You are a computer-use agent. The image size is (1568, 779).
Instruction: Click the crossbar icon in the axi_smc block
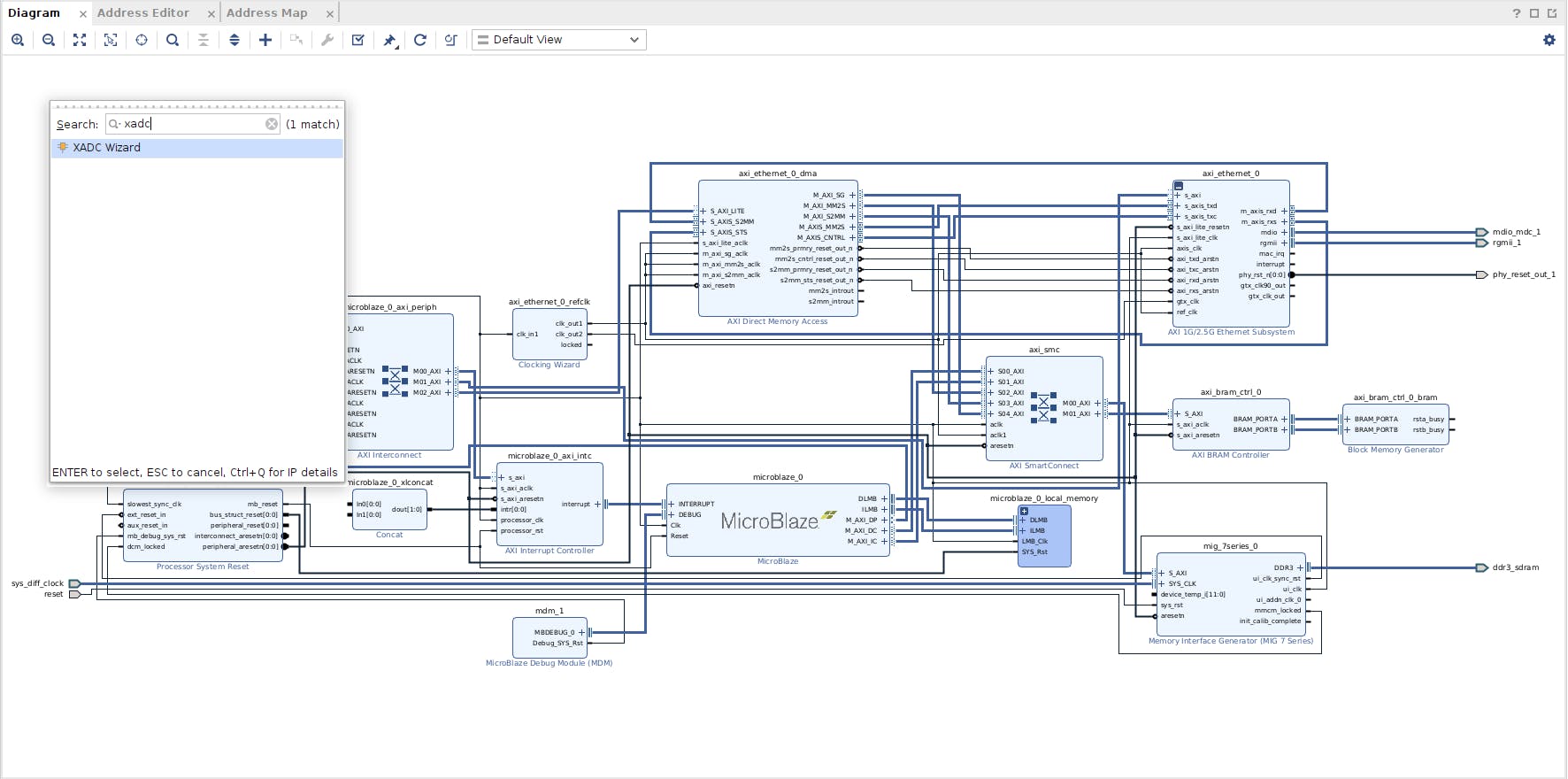coord(1044,408)
